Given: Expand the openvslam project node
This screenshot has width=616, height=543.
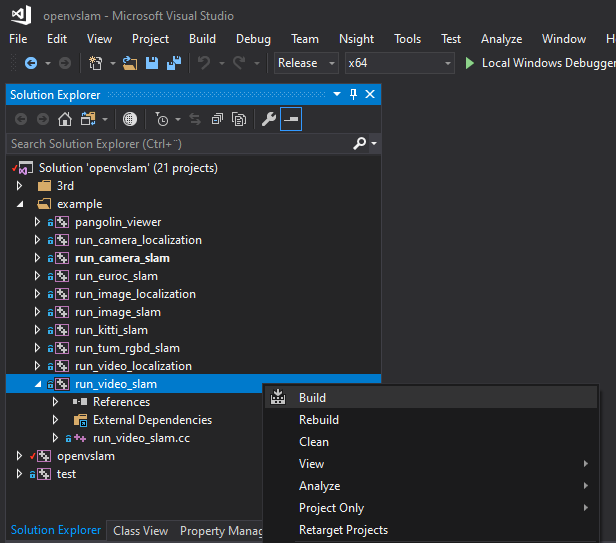Looking at the screenshot, I should (19, 456).
